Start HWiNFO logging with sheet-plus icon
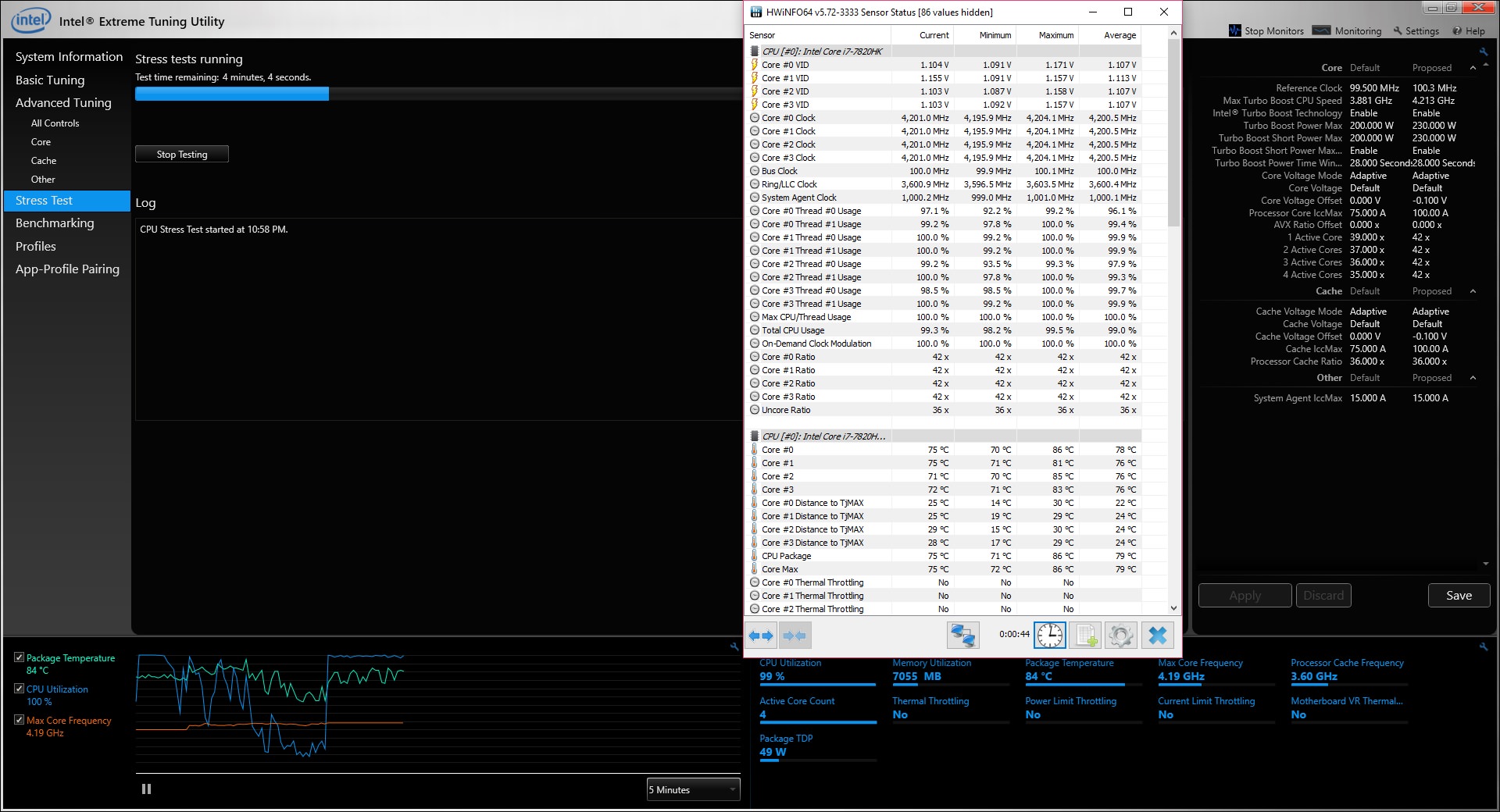Screen dimensions: 1500x812 point(1085,636)
